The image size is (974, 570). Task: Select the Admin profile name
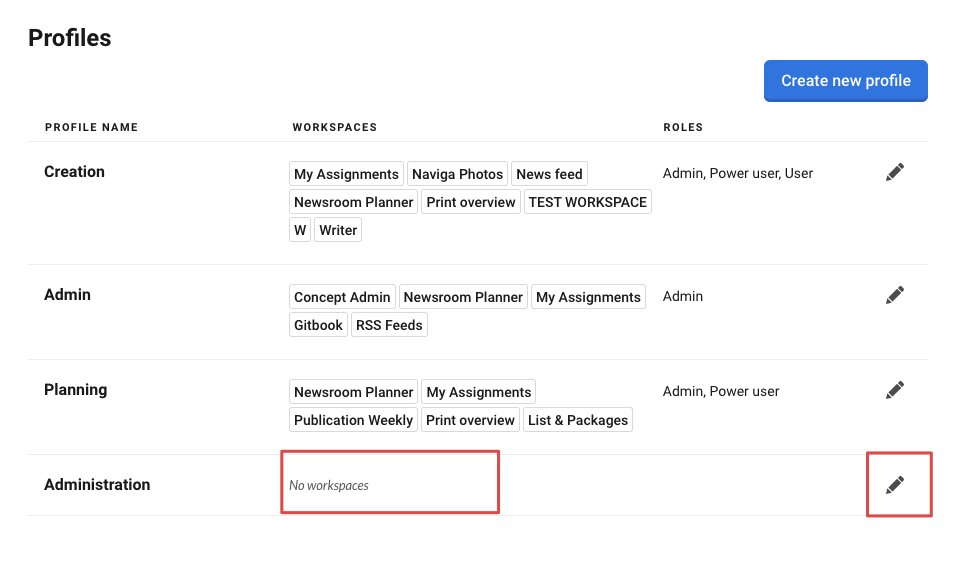click(67, 295)
